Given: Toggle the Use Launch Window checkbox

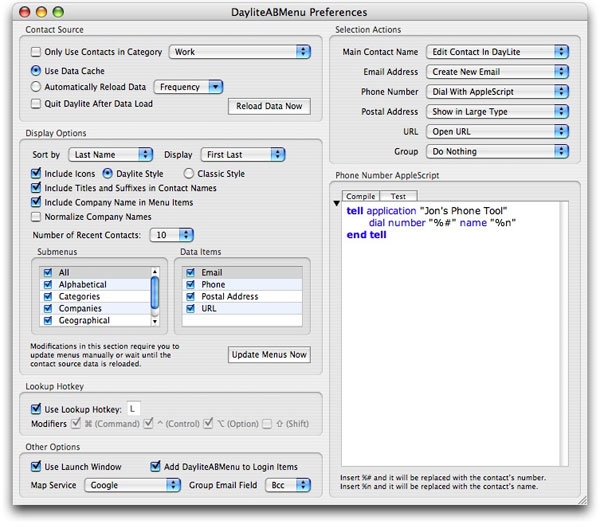Looking at the screenshot, I should [x=36, y=466].
